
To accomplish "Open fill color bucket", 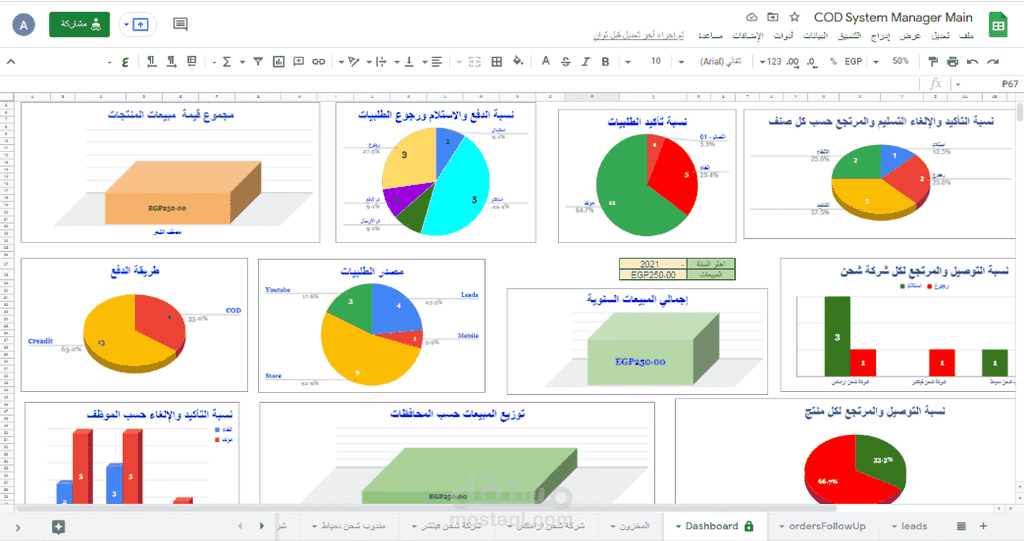I will pos(518,61).
